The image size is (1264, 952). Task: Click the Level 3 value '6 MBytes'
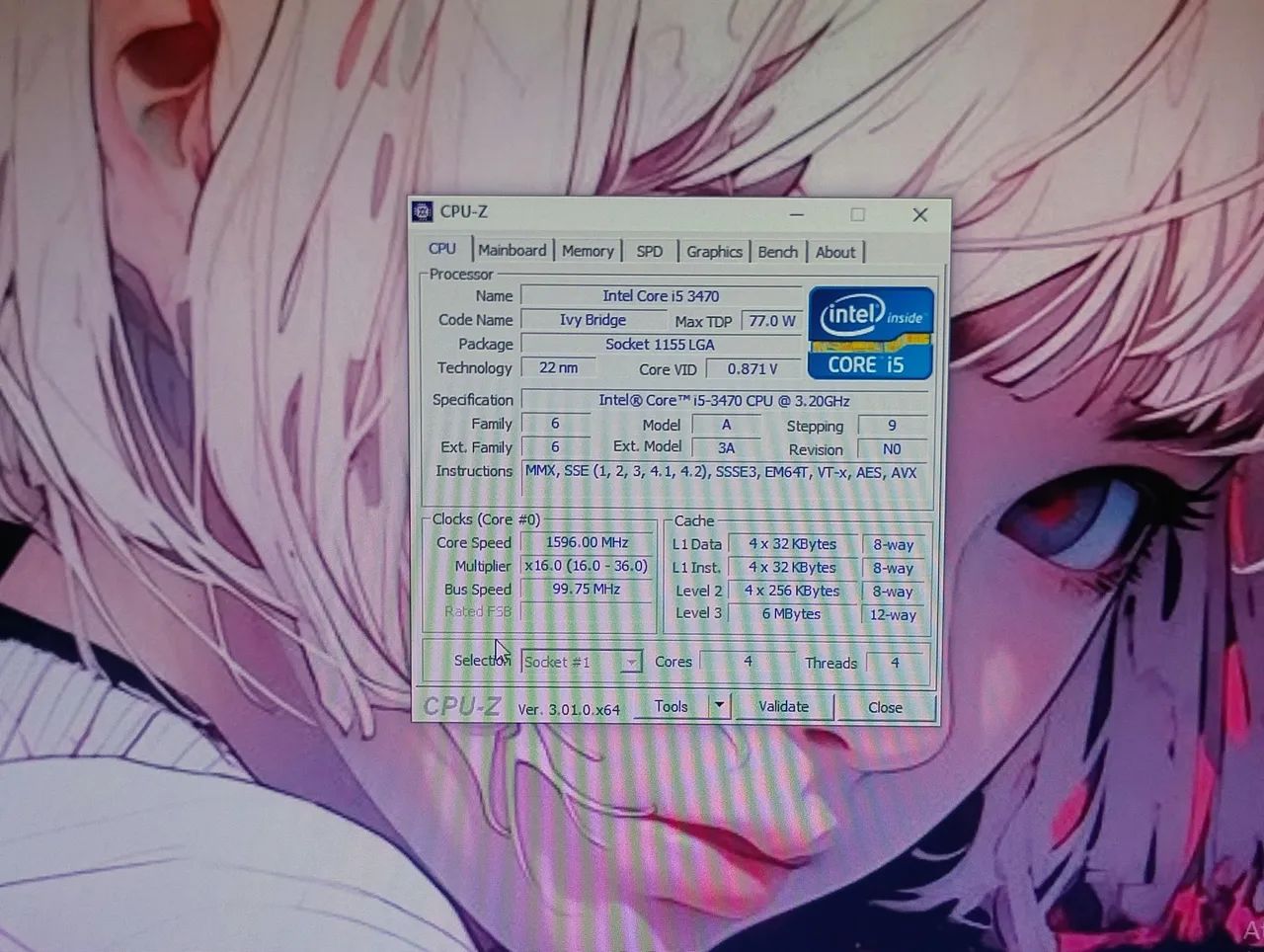click(792, 613)
